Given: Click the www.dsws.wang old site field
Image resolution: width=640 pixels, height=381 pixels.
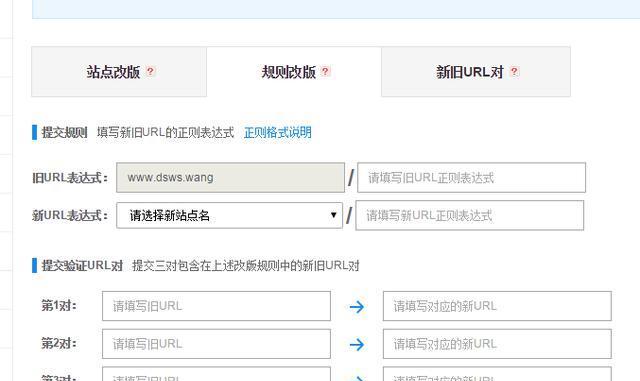Looking at the screenshot, I should [230, 178].
